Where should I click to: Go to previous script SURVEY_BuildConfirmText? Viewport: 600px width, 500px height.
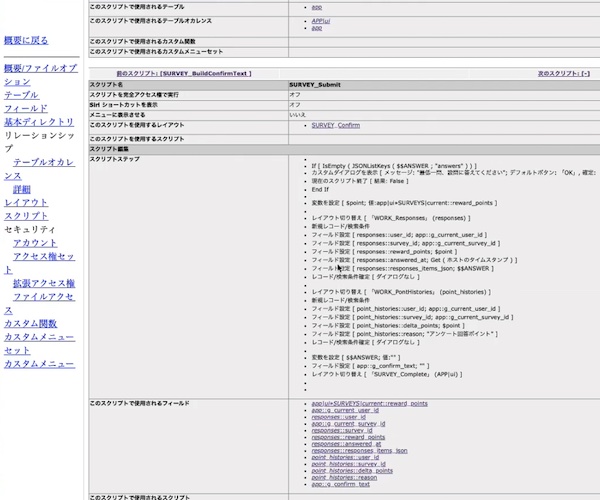[x=184, y=73]
